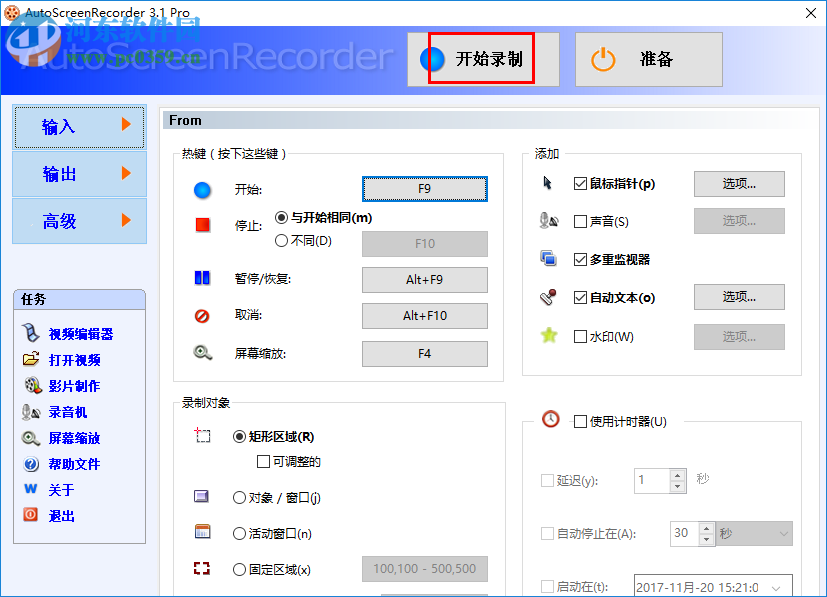Open the 高级 advanced panel
The height and width of the screenshot is (597, 827).
pyautogui.click(x=79, y=220)
